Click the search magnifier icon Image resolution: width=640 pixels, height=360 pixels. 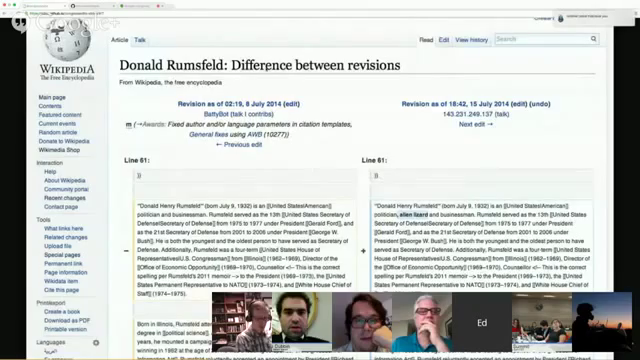[x=593, y=39]
